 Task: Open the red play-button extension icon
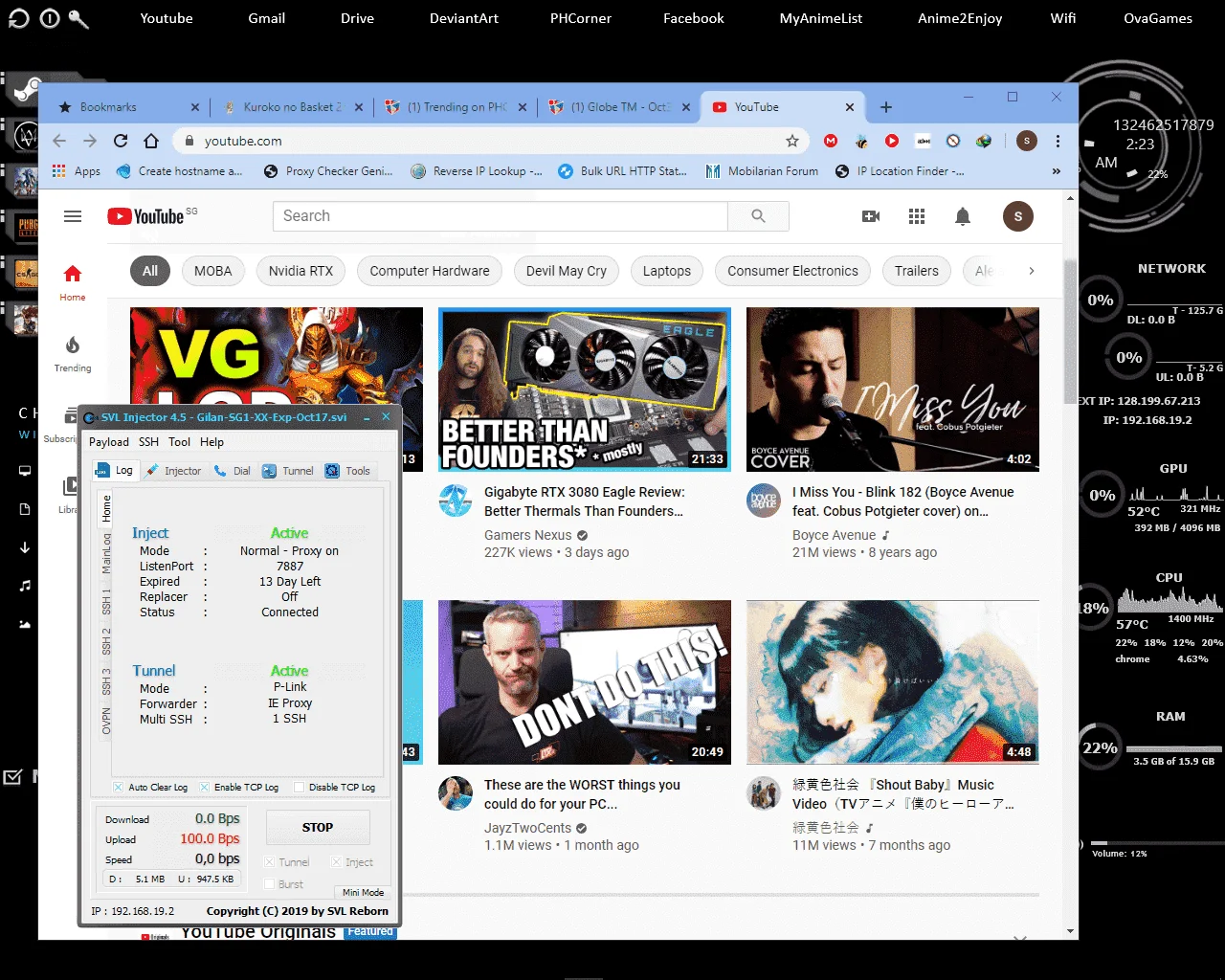point(892,141)
